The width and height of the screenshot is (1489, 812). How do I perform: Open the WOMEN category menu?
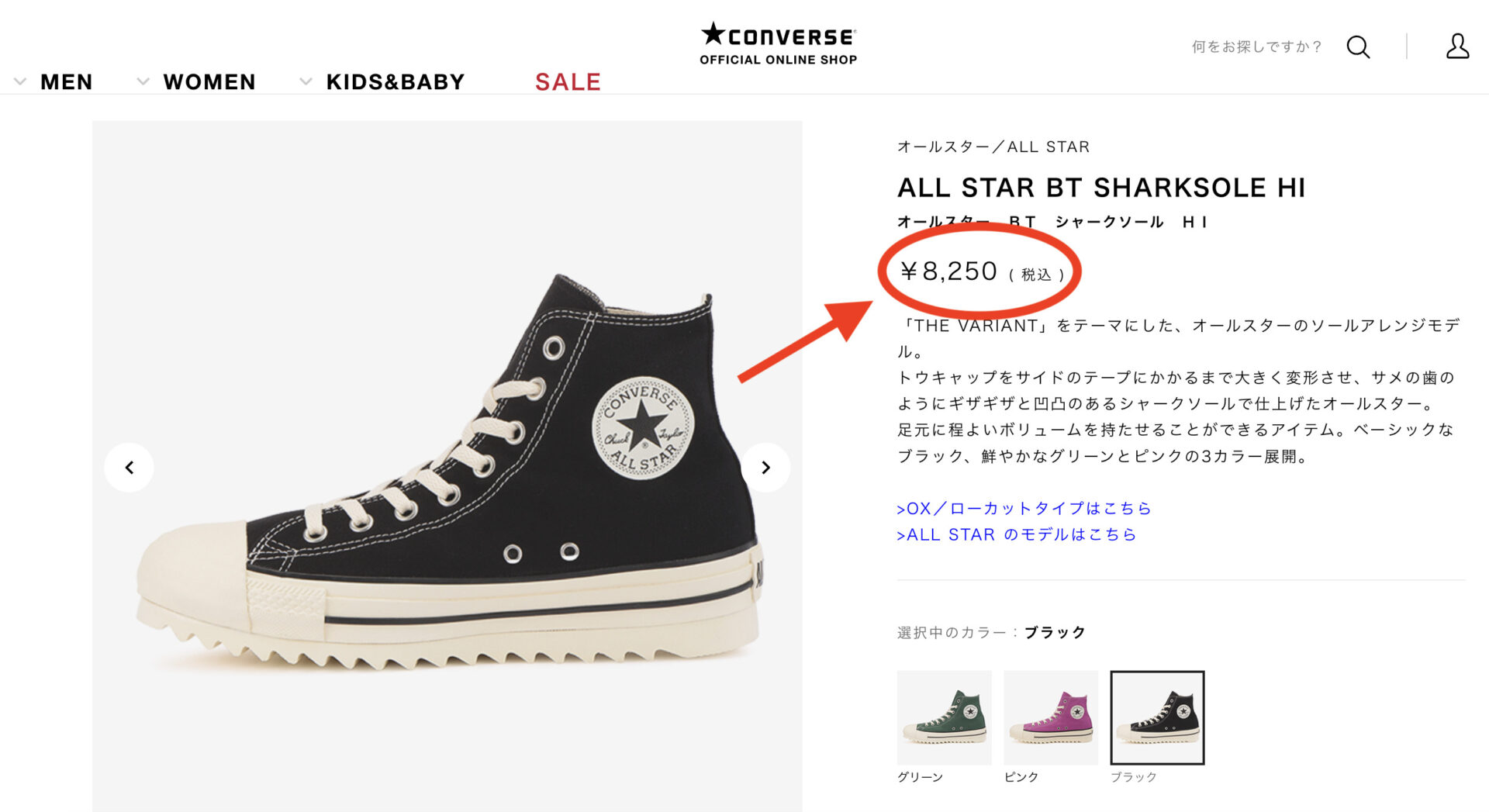209,81
